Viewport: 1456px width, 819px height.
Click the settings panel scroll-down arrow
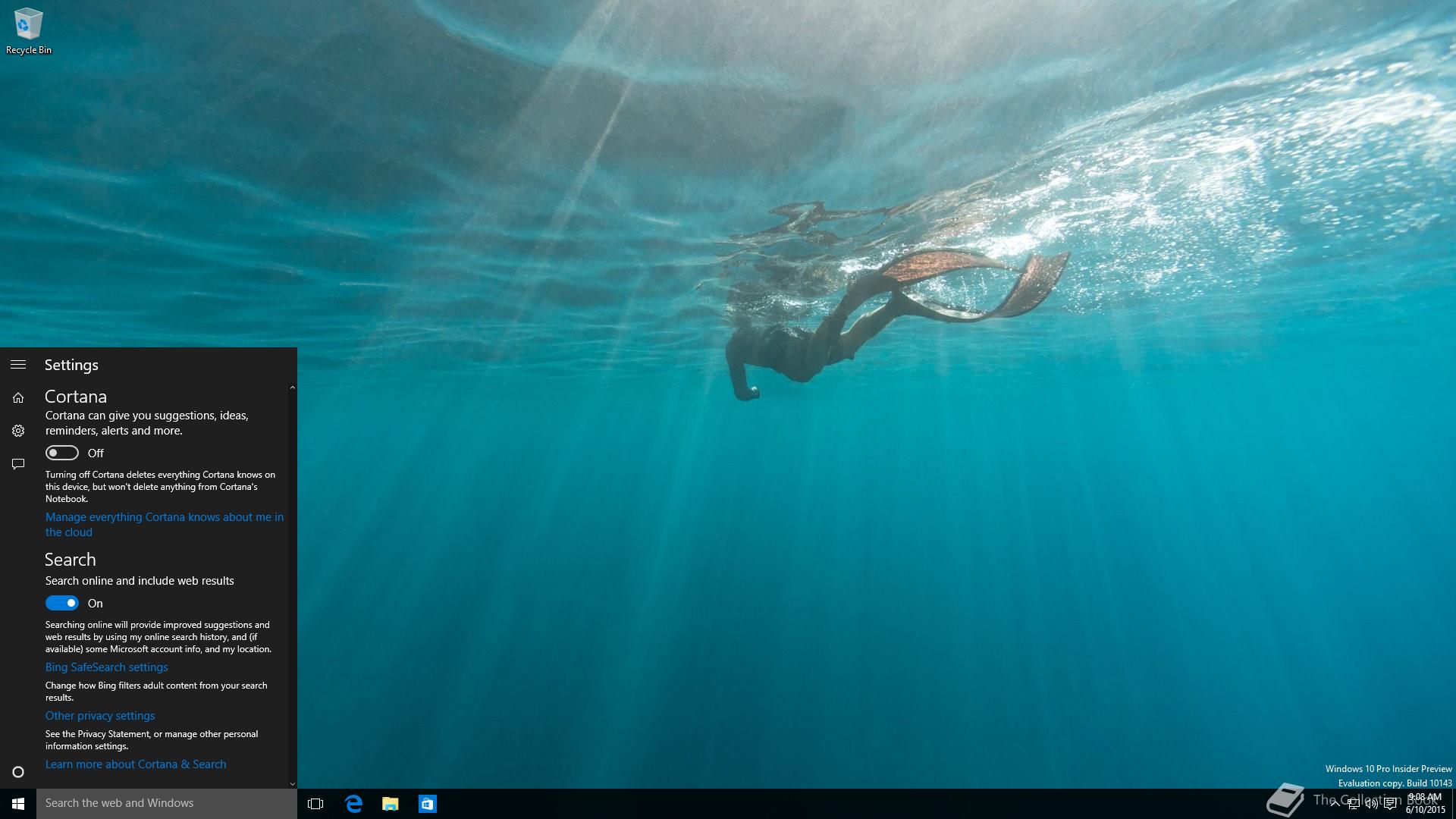pos(292,784)
